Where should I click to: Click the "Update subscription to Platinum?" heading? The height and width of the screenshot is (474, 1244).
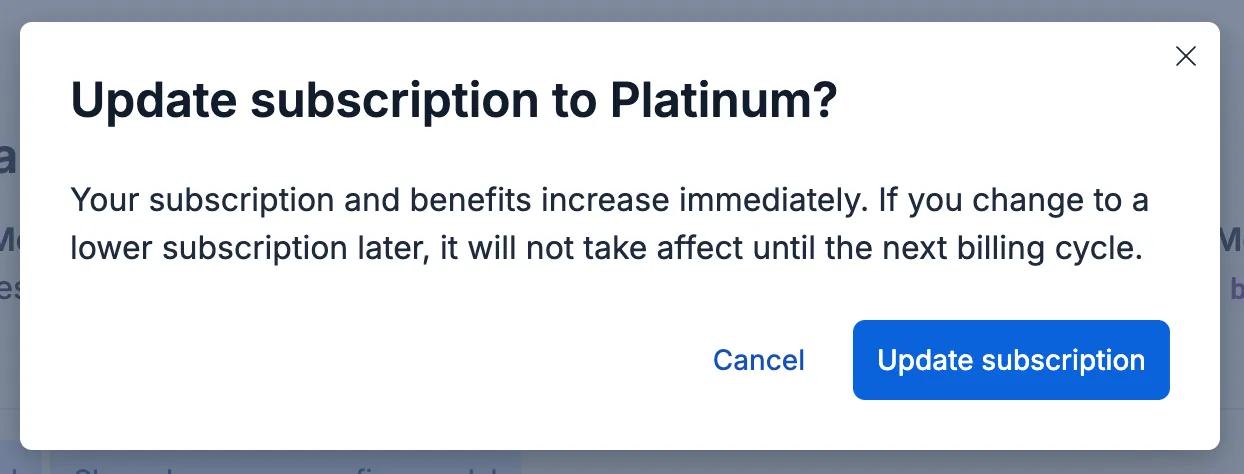coord(453,103)
